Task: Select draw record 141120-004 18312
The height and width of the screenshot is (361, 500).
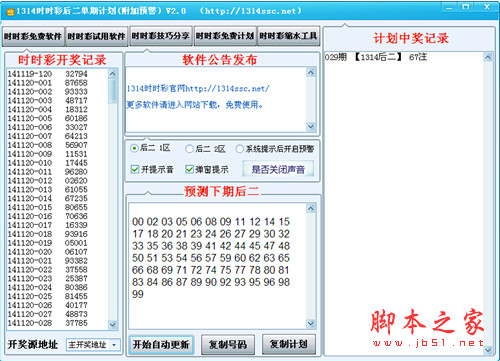Action: click(x=48, y=109)
